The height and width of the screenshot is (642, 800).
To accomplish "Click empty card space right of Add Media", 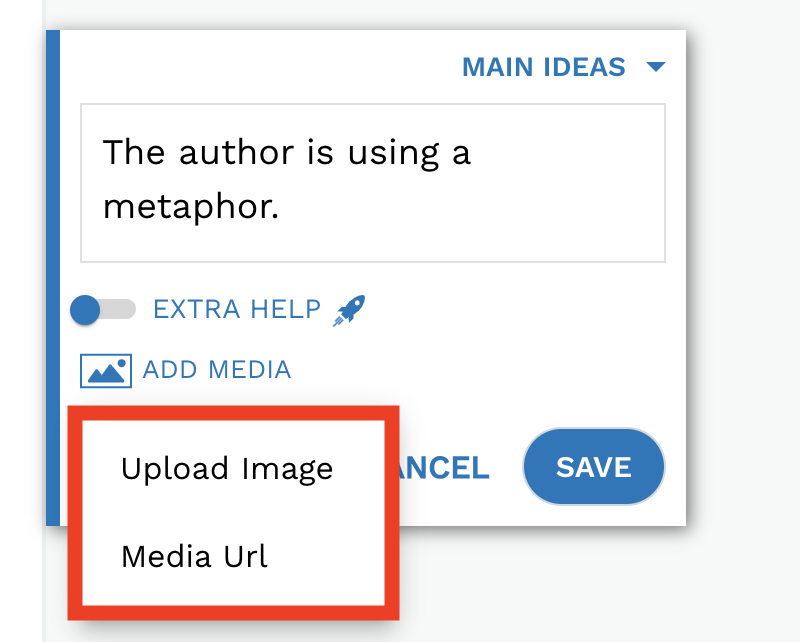I will pos(485,371).
